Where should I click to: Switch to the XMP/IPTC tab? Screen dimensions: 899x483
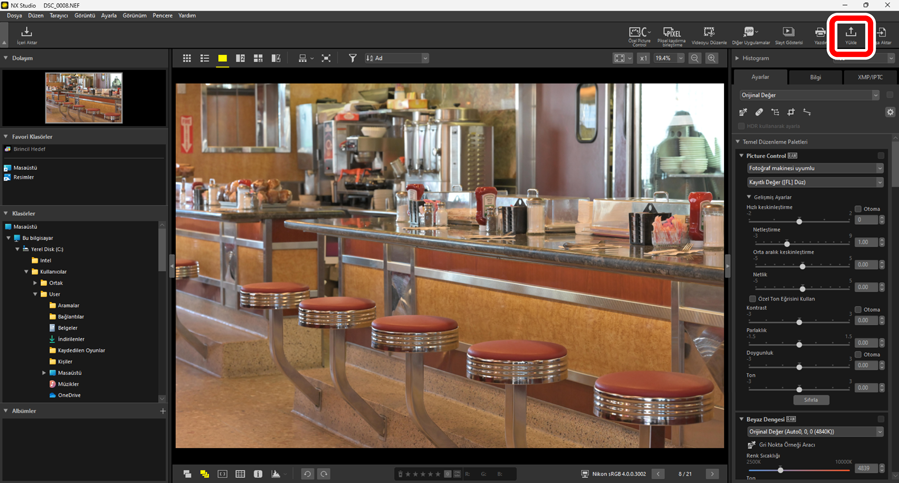pos(870,77)
